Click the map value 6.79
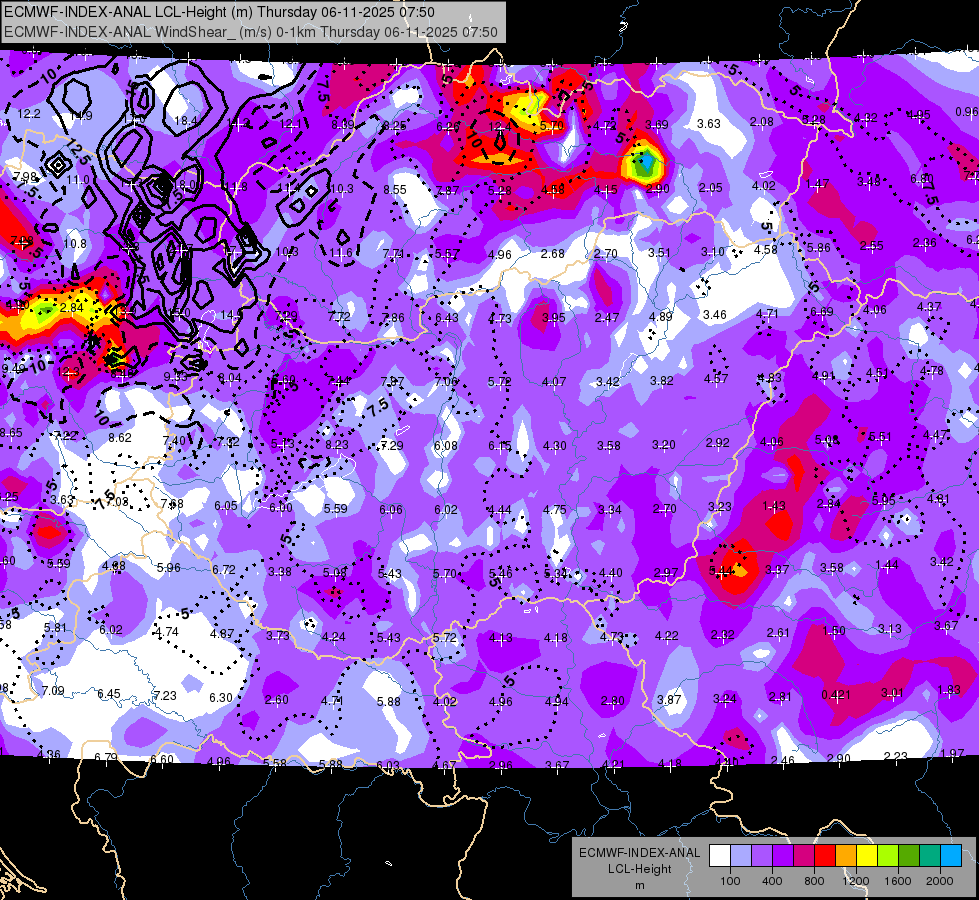Image resolution: width=979 pixels, height=900 pixels. [x=106, y=758]
